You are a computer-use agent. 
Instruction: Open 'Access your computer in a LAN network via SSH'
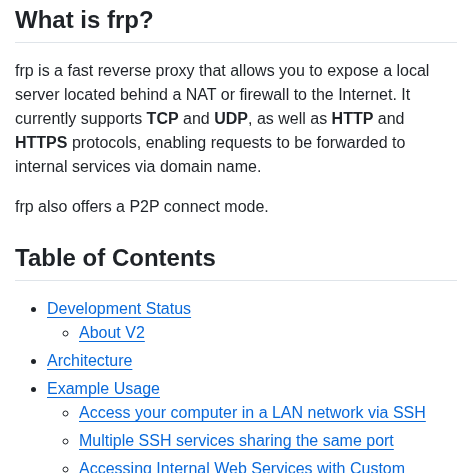click(x=252, y=412)
